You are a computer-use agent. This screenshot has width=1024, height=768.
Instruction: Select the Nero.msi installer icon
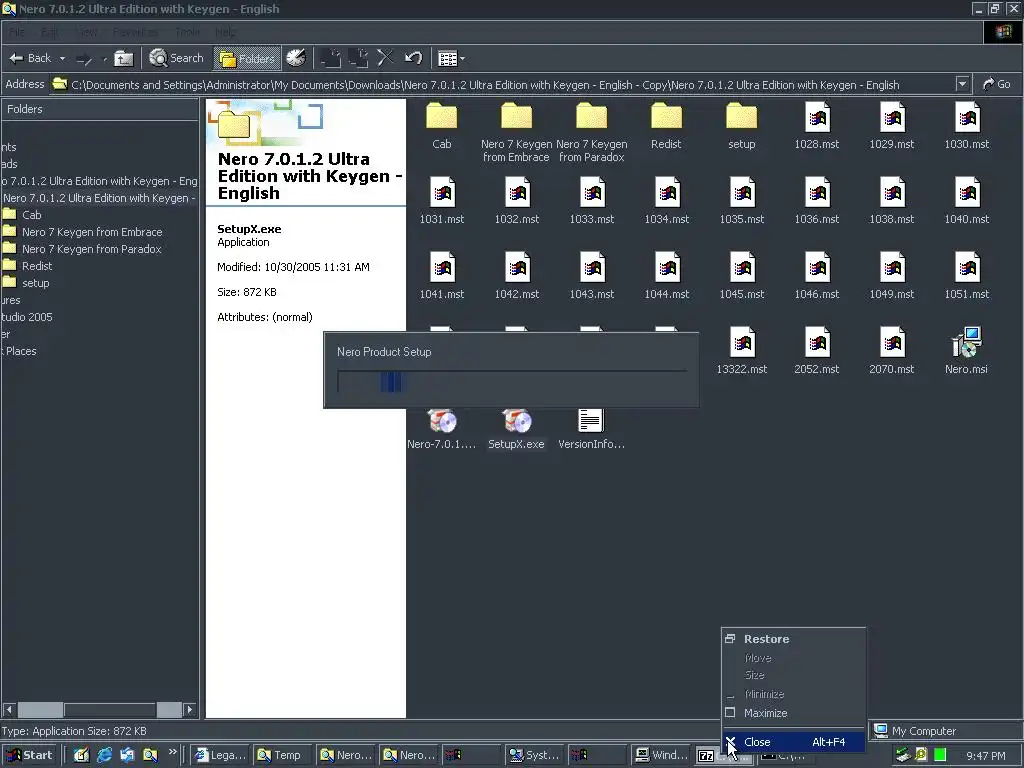[x=967, y=342]
